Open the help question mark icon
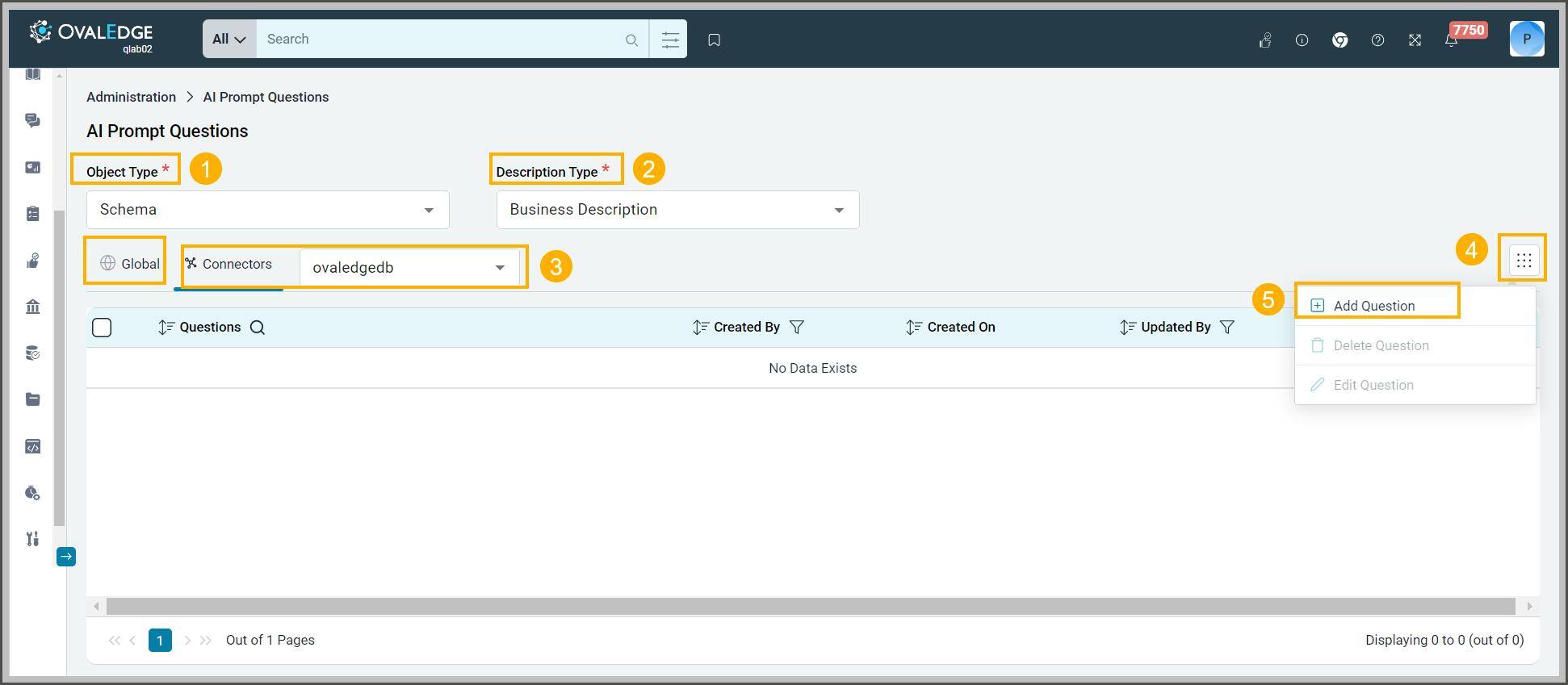 pyautogui.click(x=1377, y=40)
